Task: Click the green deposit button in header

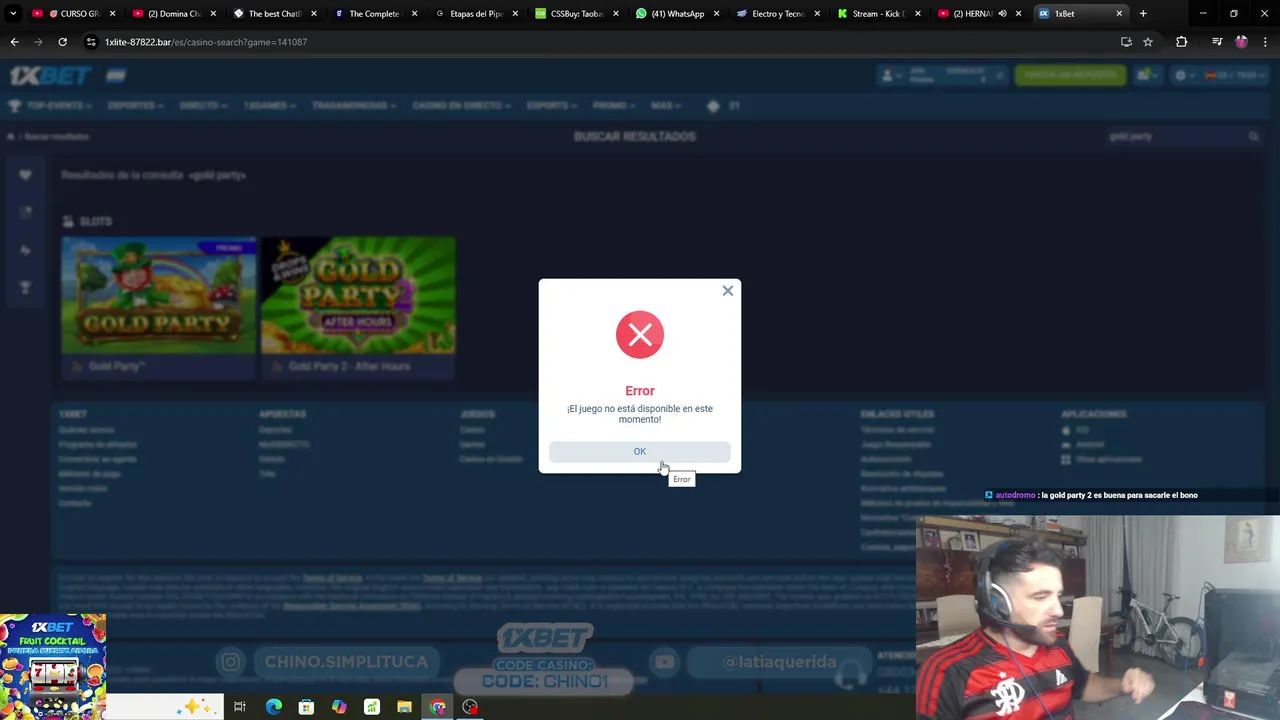Action: click(x=1070, y=75)
